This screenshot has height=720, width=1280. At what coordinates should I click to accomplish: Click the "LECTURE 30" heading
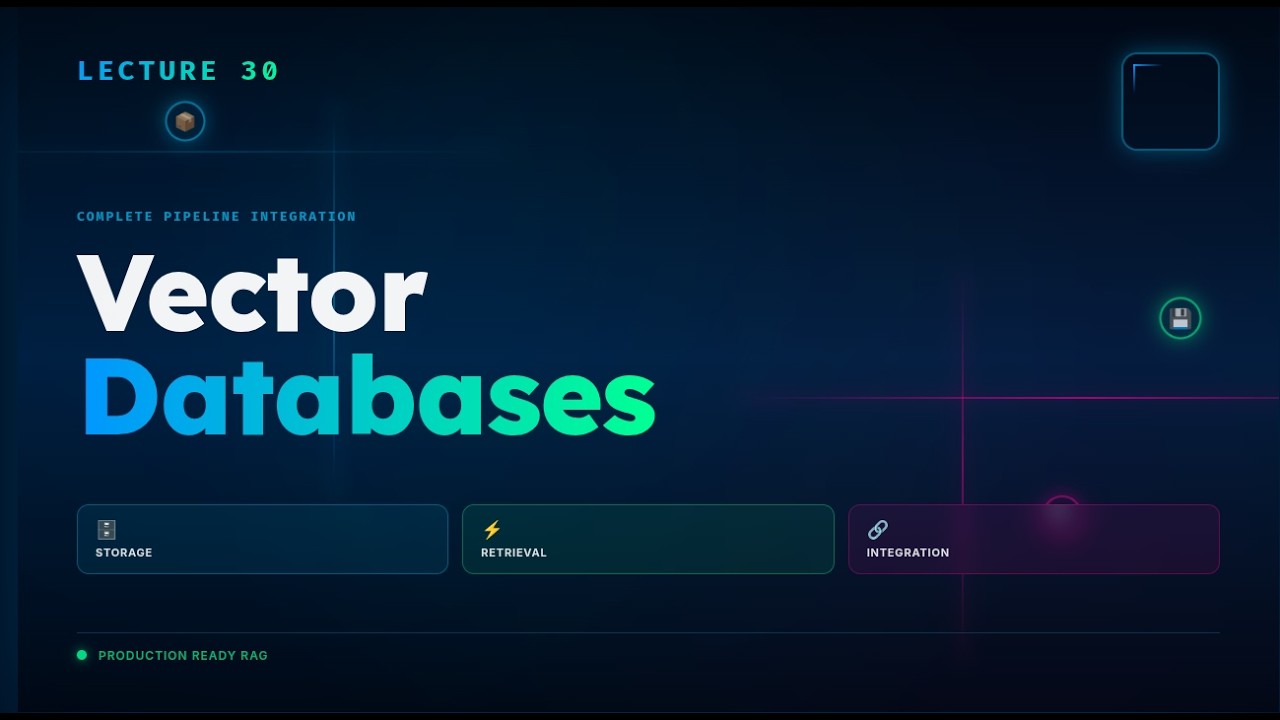178,71
